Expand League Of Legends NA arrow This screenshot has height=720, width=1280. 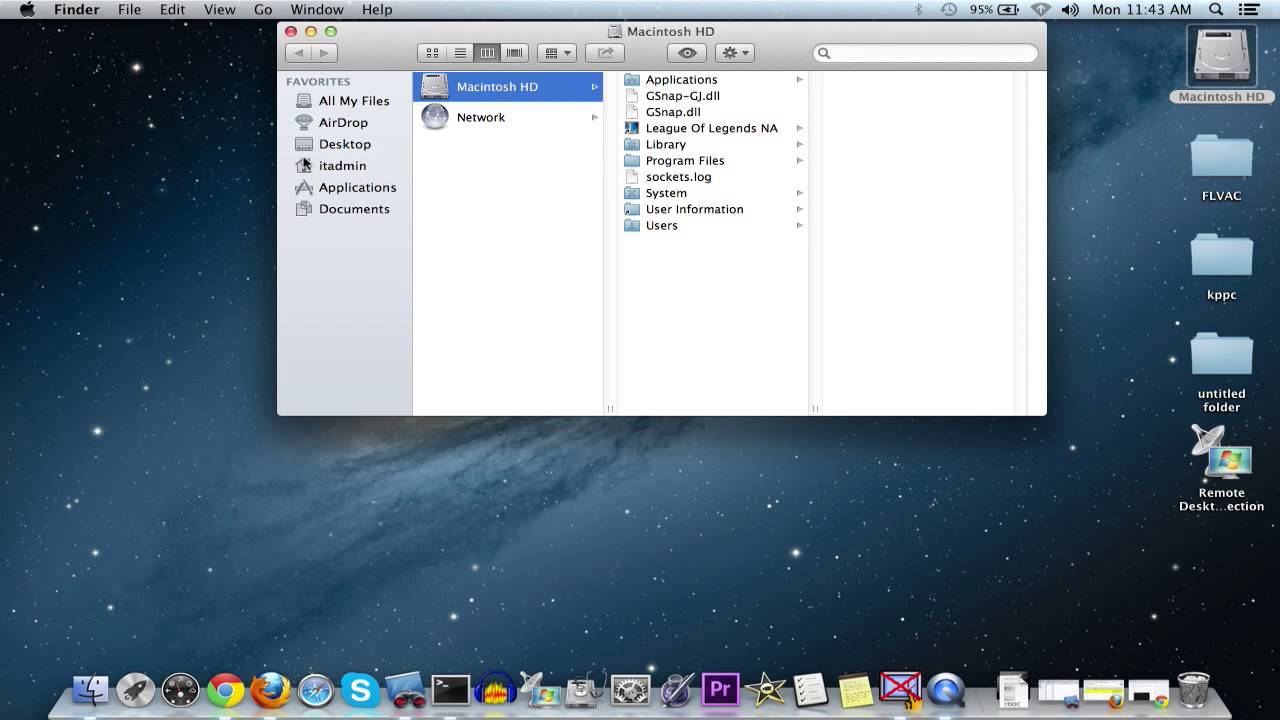pos(800,128)
